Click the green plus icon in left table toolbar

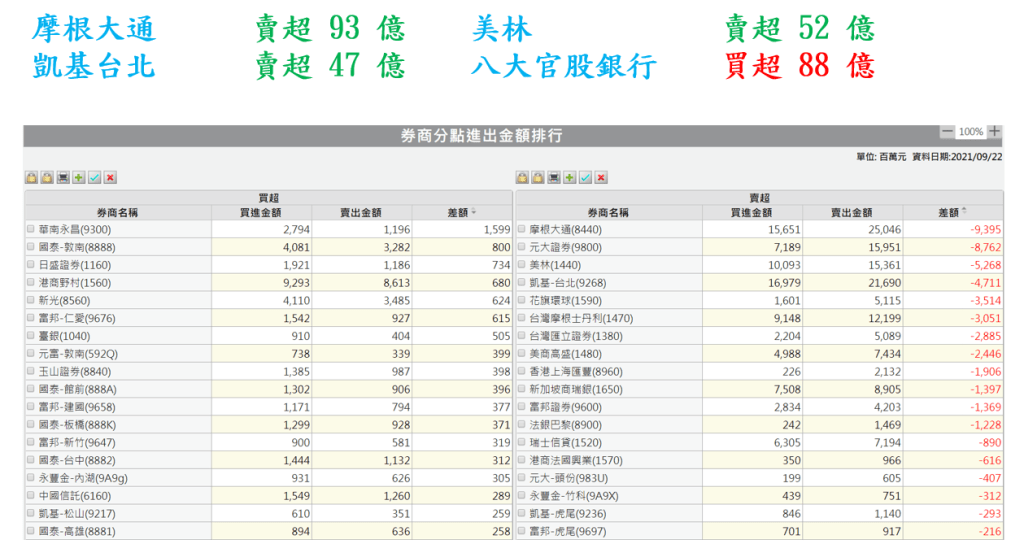[x=78, y=177]
